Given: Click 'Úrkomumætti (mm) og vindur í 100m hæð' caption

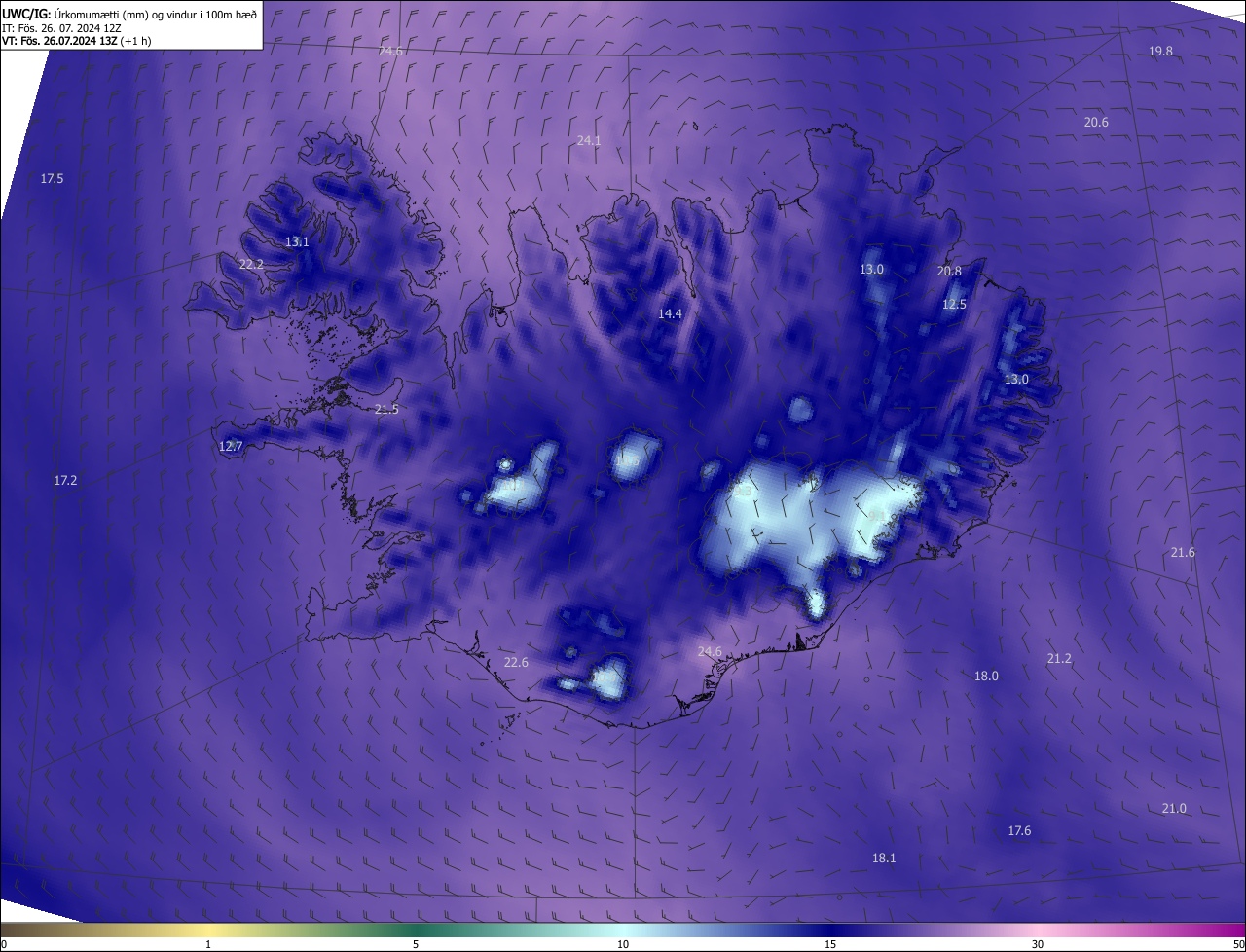Looking at the screenshot, I should click(x=155, y=14).
